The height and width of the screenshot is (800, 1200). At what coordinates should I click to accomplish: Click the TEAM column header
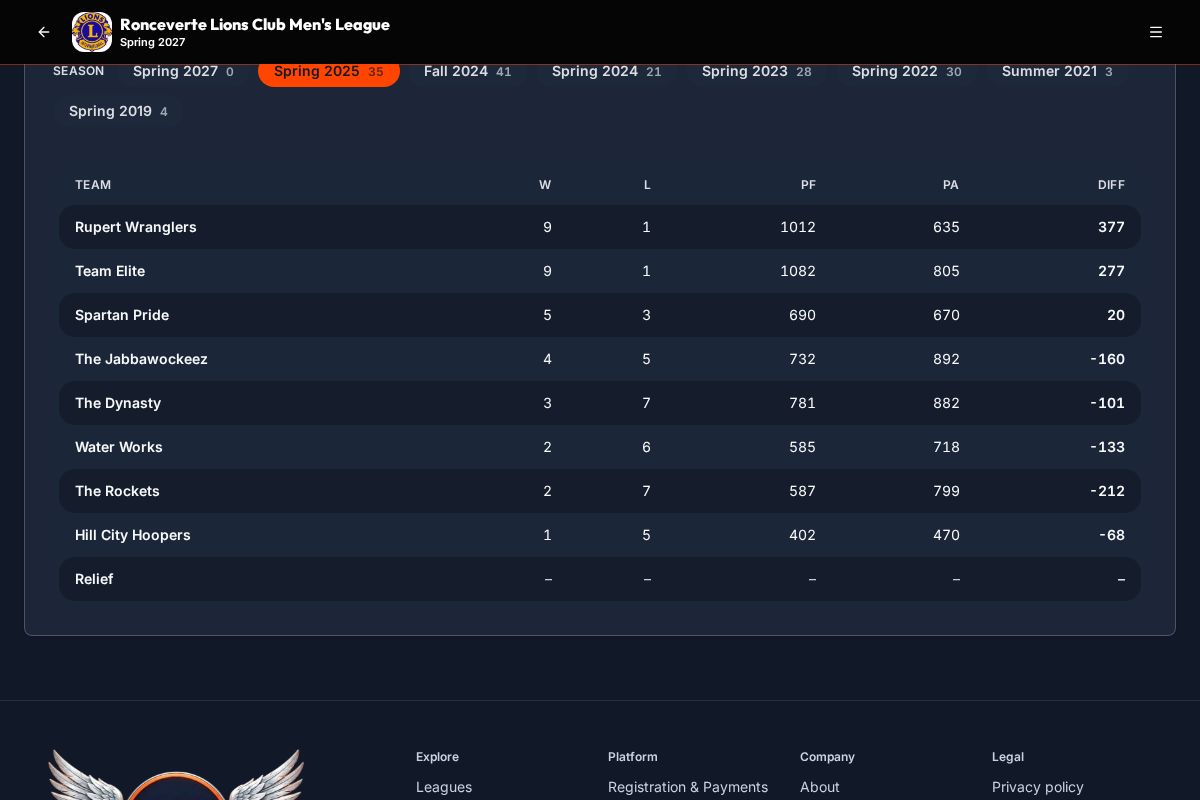[x=93, y=185]
